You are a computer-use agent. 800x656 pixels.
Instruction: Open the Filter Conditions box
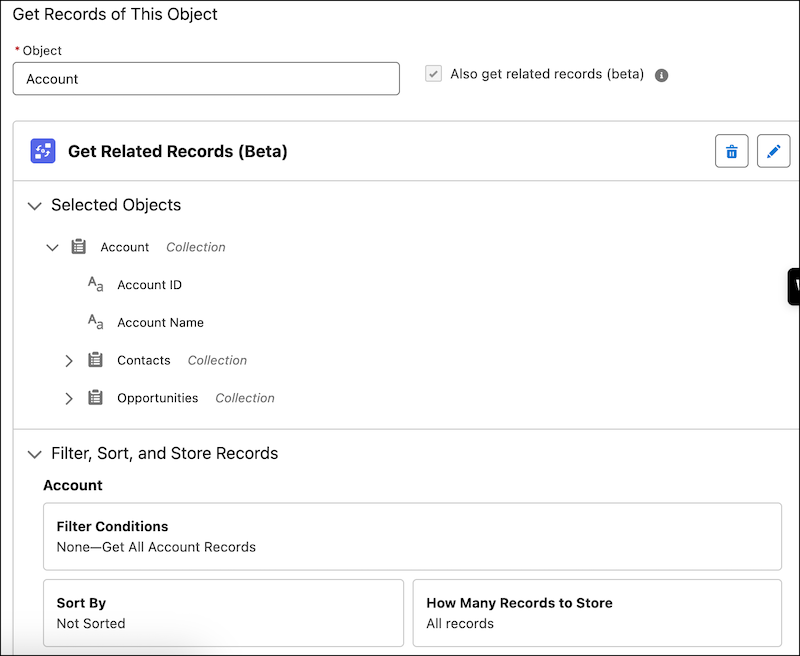coord(412,537)
